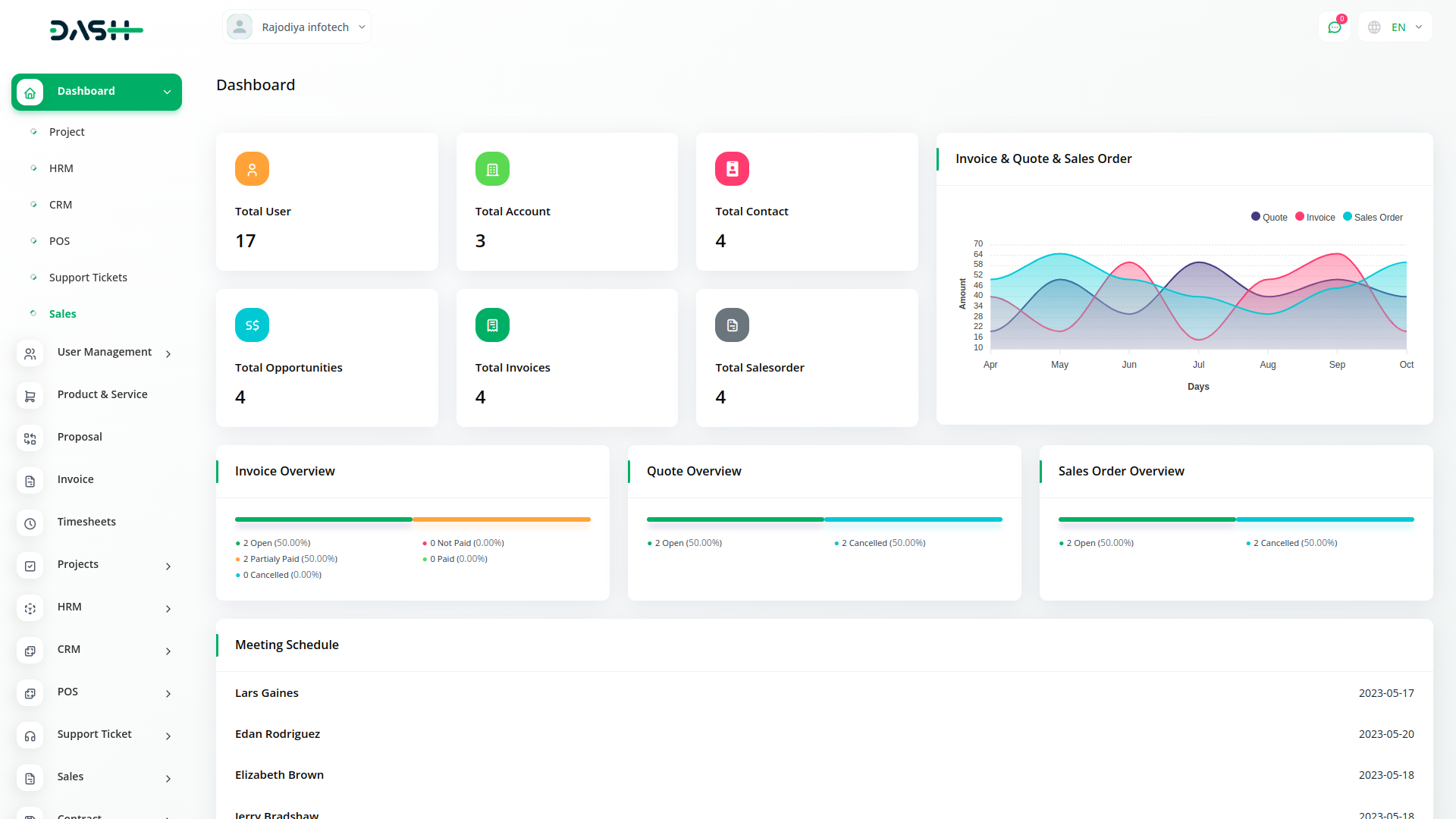
Task: Click the Invoice Overview progress bar
Action: pyautogui.click(x=413, y=519)
